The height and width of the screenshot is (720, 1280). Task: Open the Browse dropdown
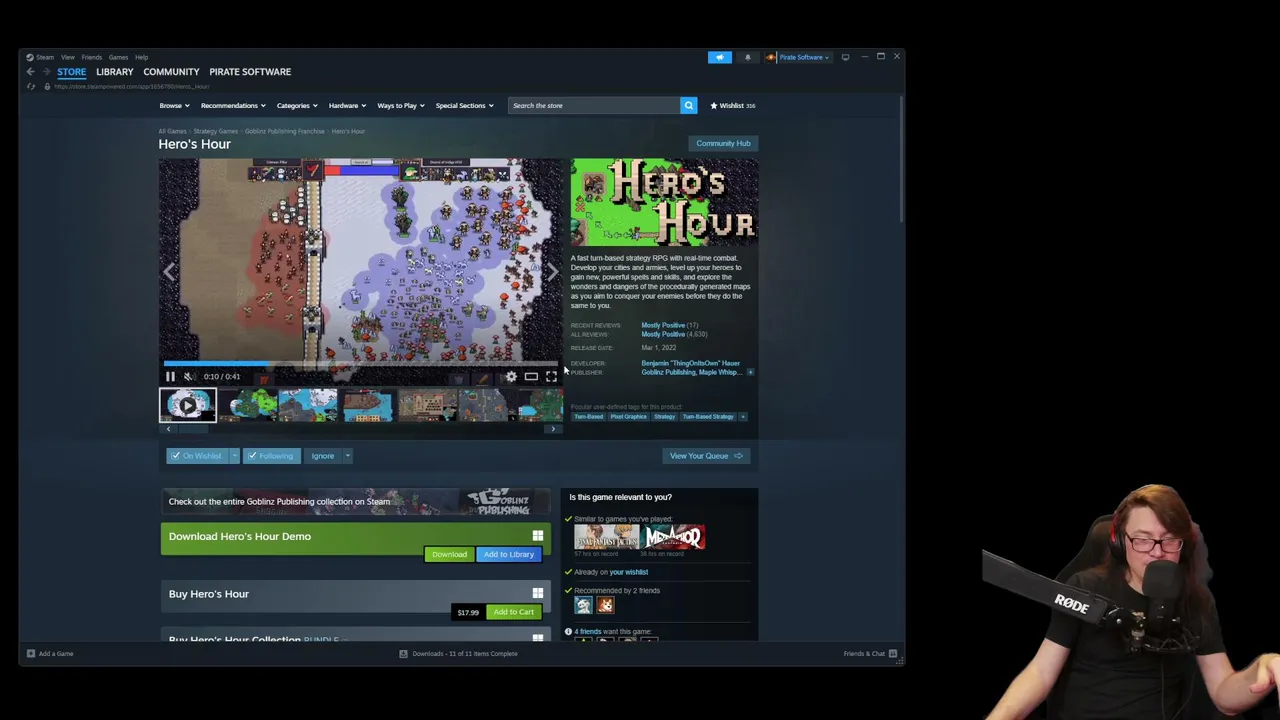coord(174,105)
